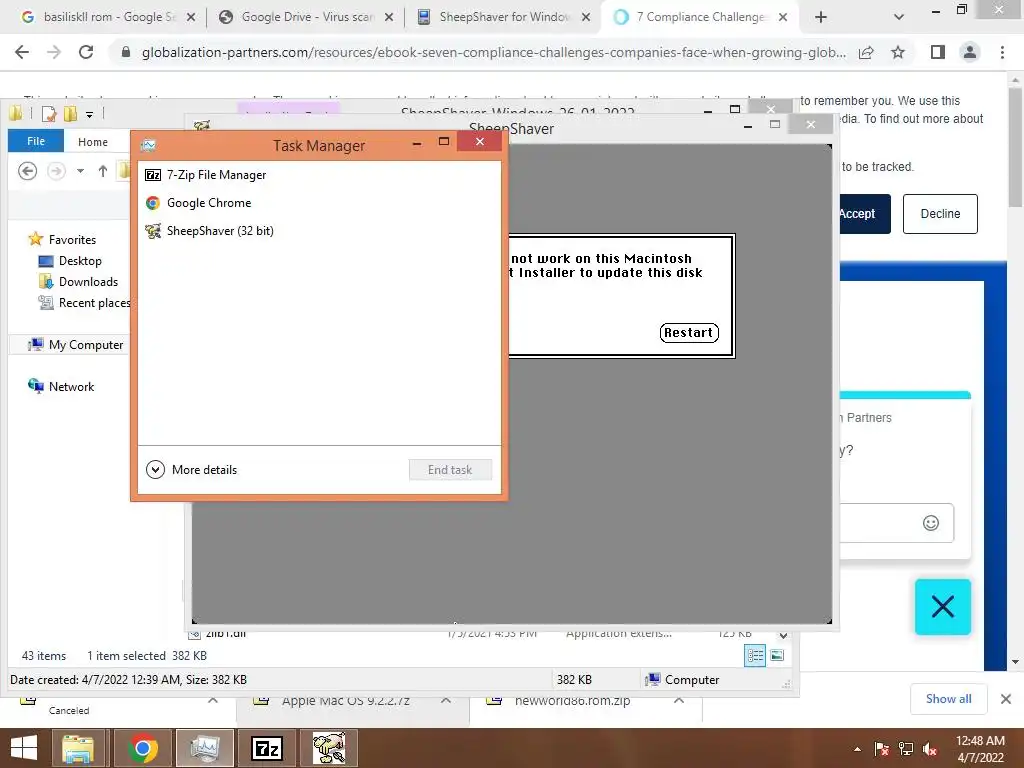
Task: Open Task Manager from taskbar
Action: [x=204, y=748]
